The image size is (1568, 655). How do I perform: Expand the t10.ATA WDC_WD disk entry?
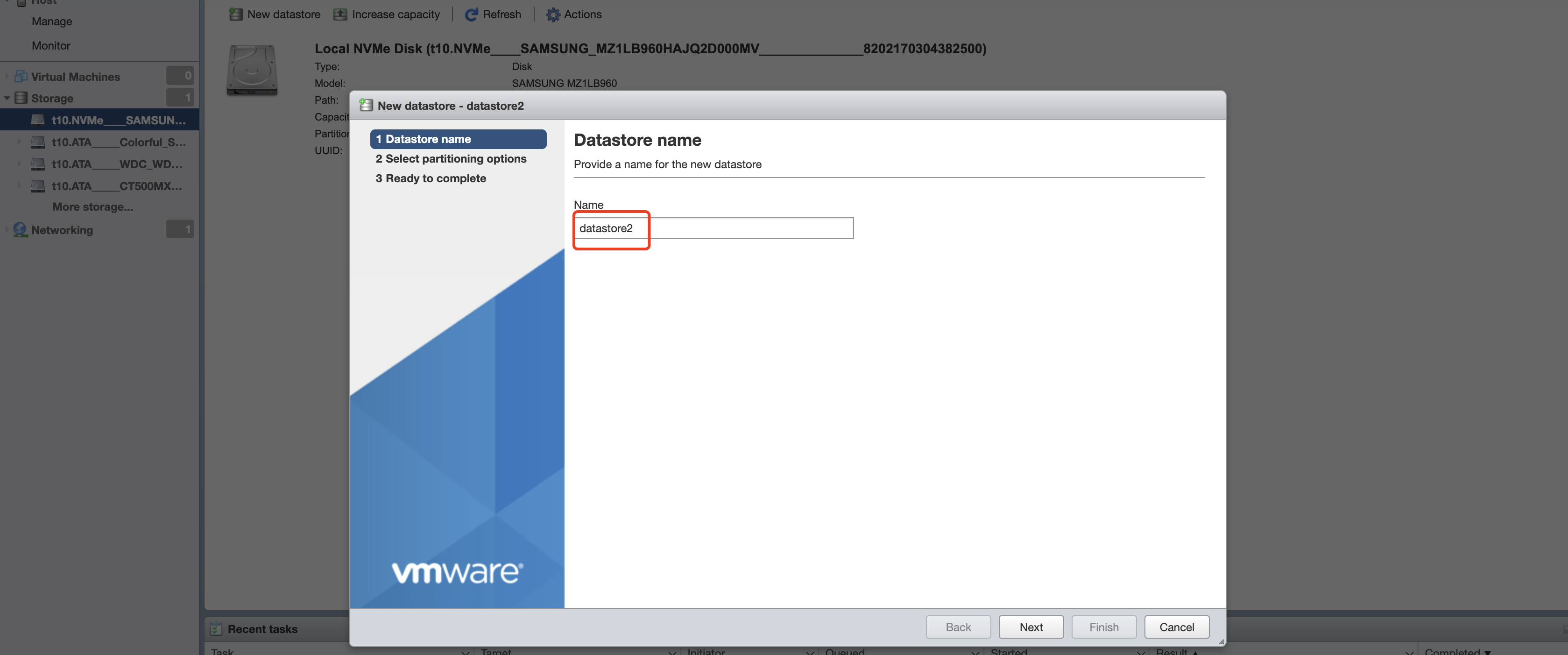tap(19, 164)
